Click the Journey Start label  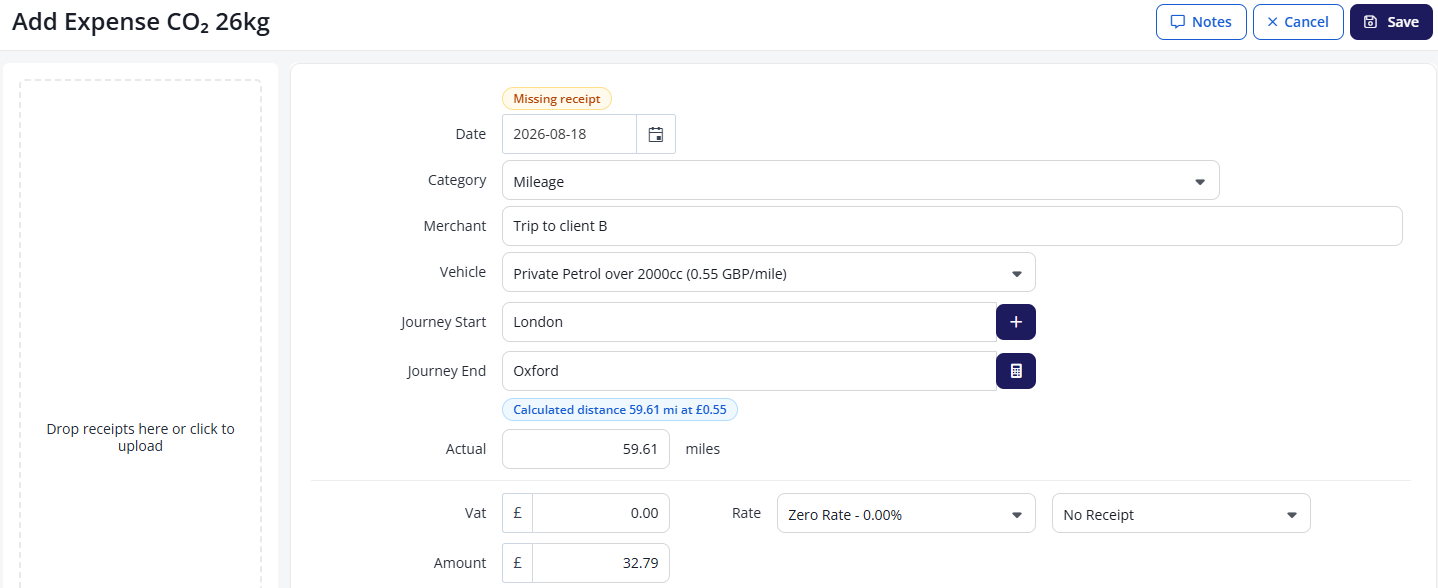coord(443,322)
